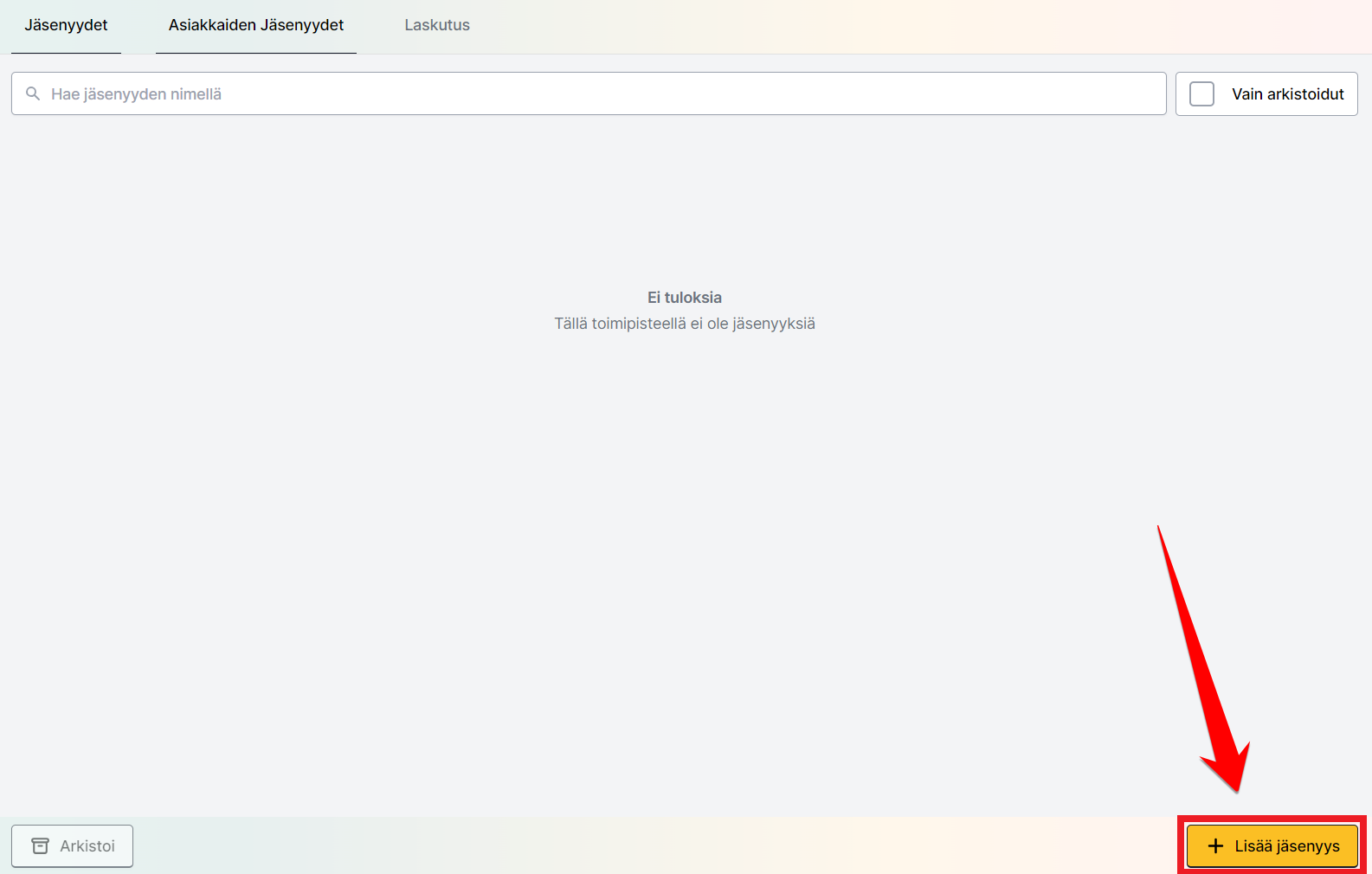Click the archive box icon on Arkistoi
1372x874 pixels.
click(40, 845)
